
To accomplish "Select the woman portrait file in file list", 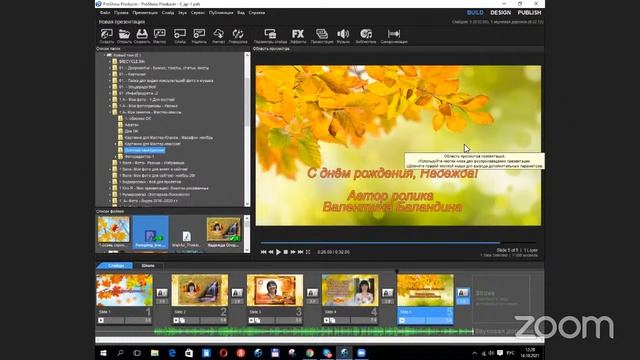I will (x=223, y=229).
